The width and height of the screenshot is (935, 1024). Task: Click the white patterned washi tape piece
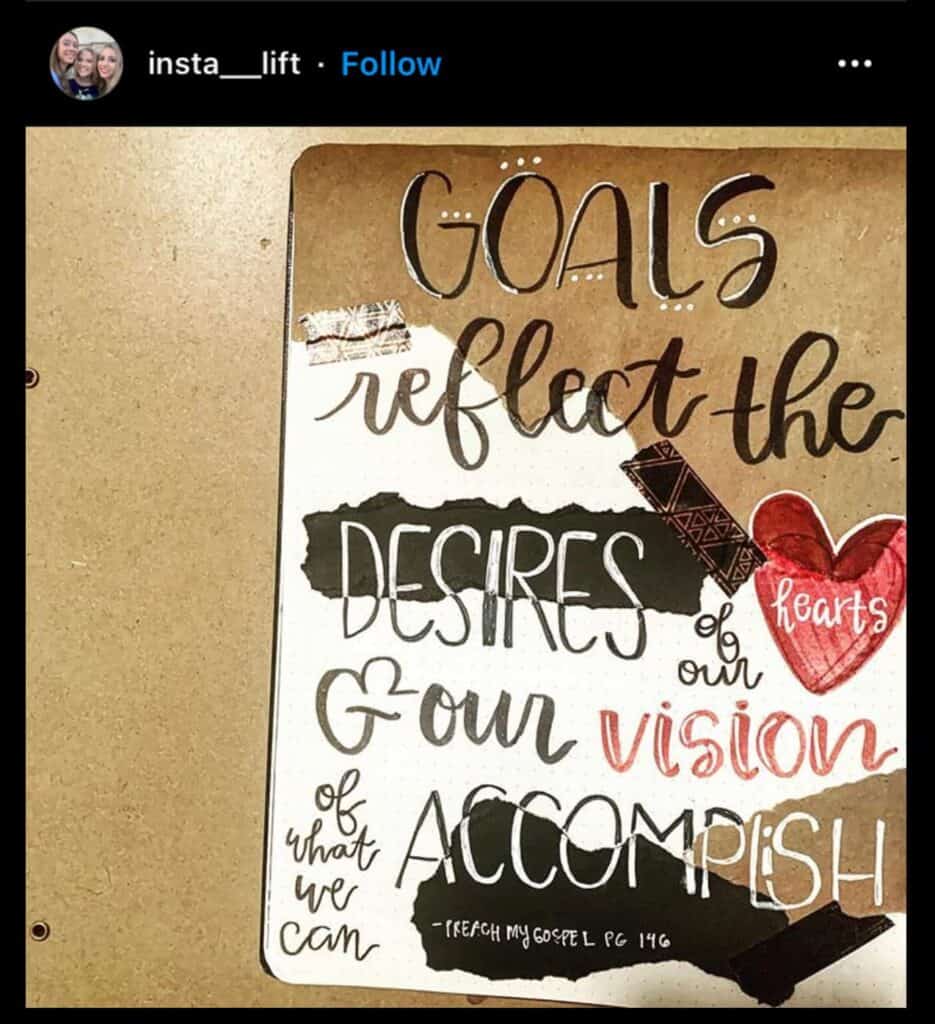click(x=355, y=332)
